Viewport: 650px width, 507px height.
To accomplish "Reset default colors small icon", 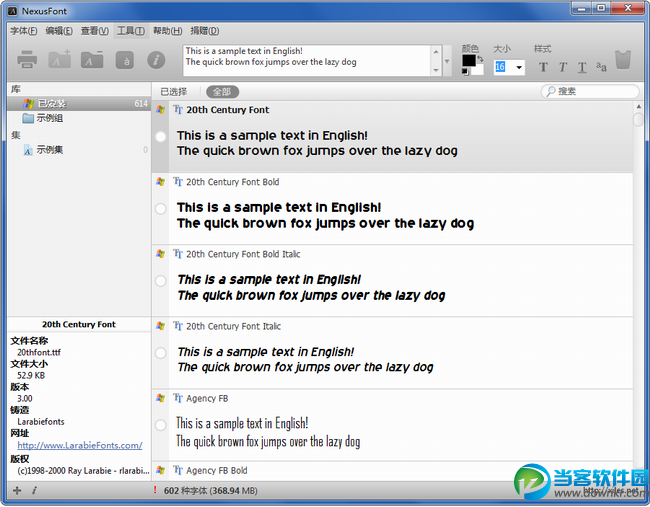I will (465, 72).
